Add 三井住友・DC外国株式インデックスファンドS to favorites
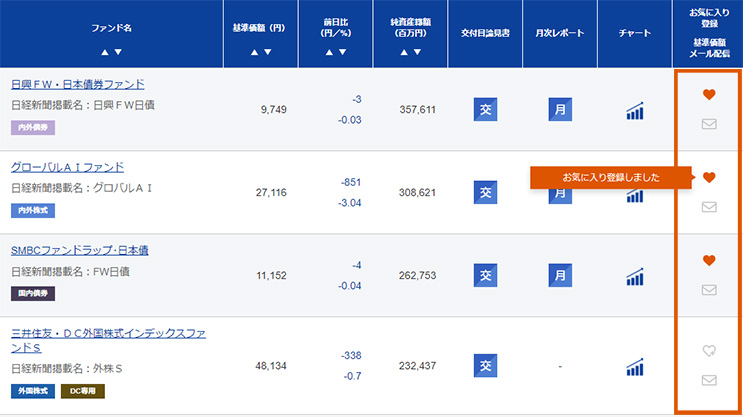Screen dimensions: 743x417 pyautogui.click(x=709, y=350)
